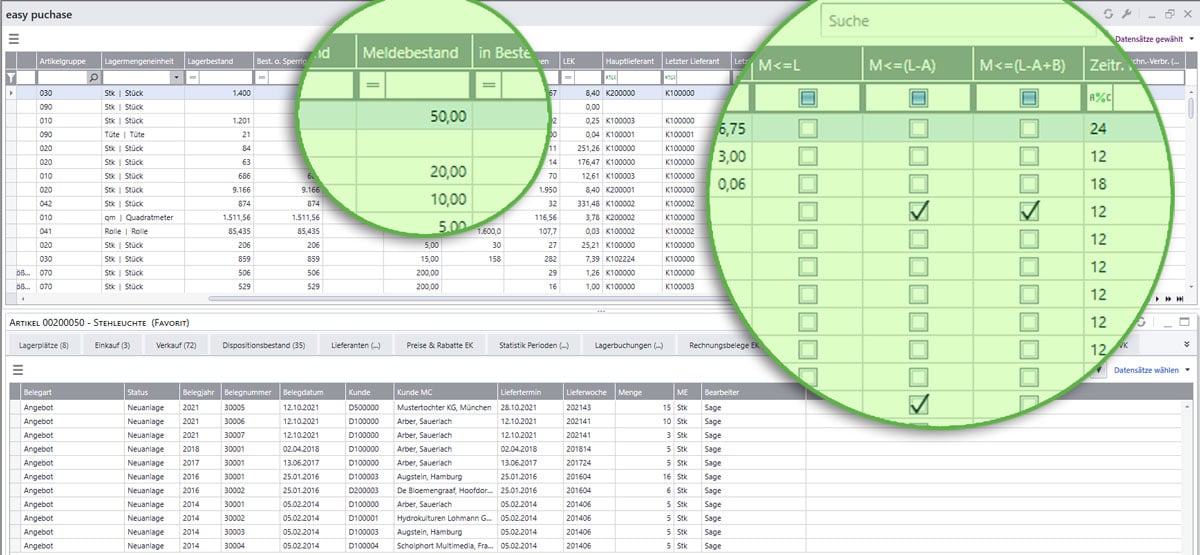Sort by the Belegnummer column header
The image size is (1200, 555).
pos(249,392)
